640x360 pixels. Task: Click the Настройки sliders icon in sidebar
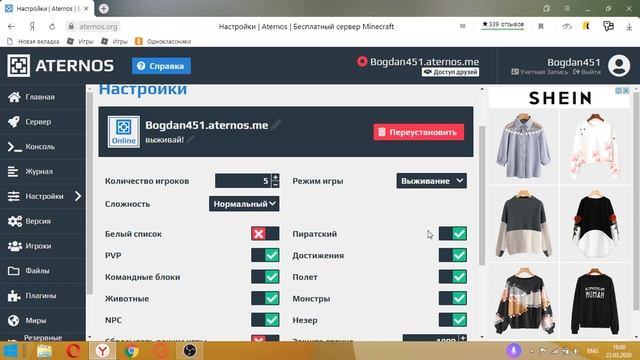13,196
